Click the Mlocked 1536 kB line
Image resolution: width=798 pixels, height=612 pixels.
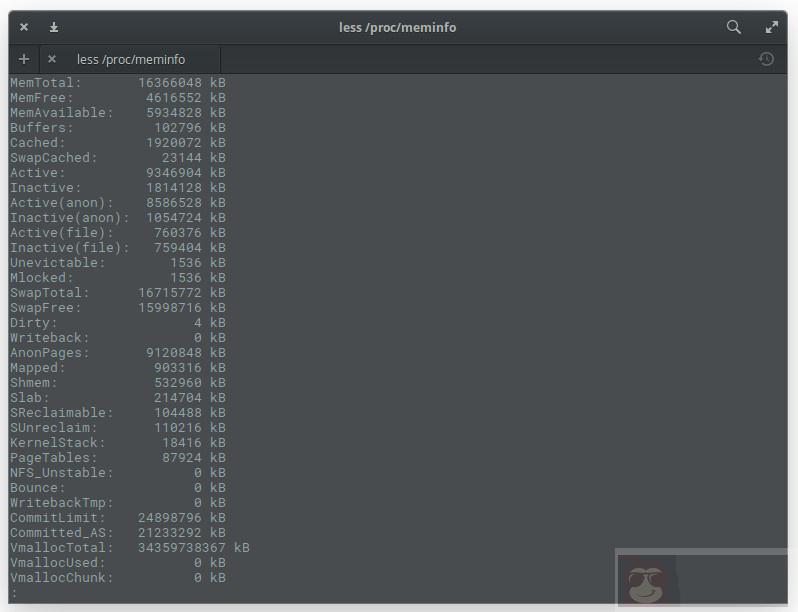118,278
